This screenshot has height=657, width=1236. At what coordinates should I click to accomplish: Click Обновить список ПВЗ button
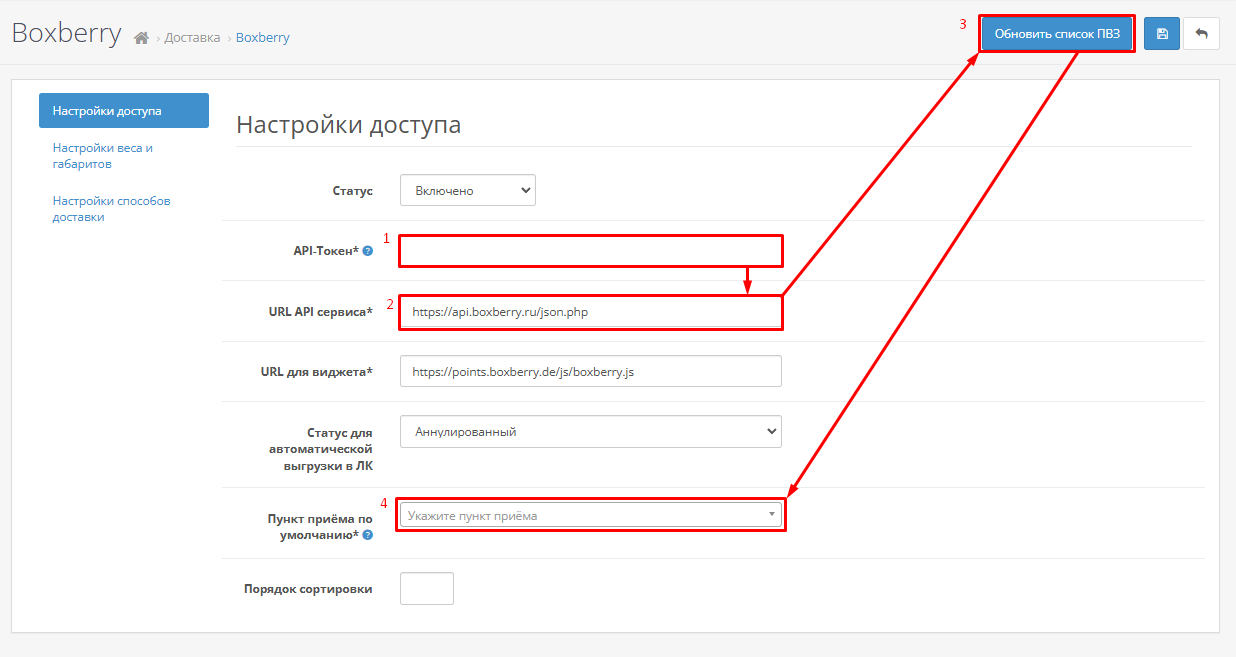tap(1057, 33)
